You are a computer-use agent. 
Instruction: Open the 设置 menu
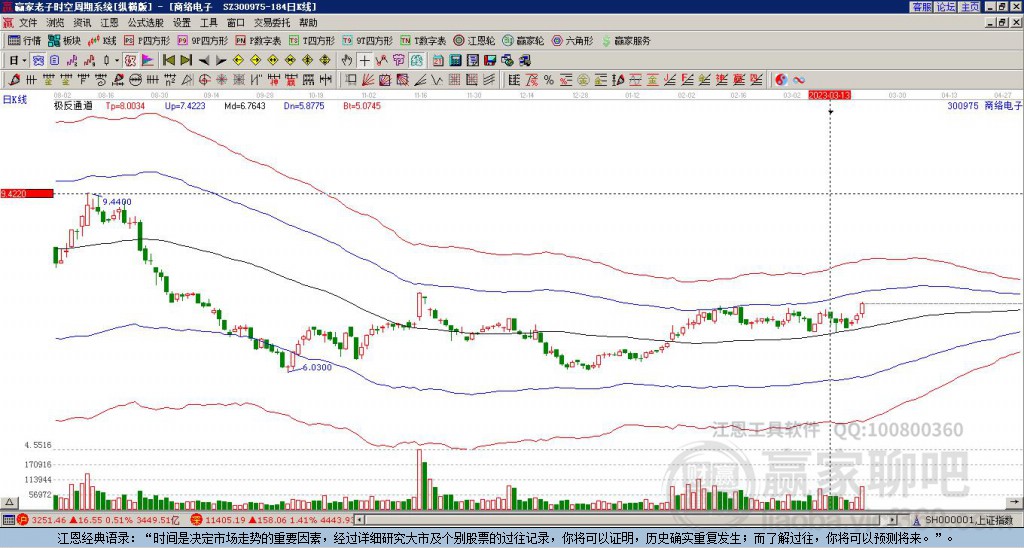click(x=182, y=23)
